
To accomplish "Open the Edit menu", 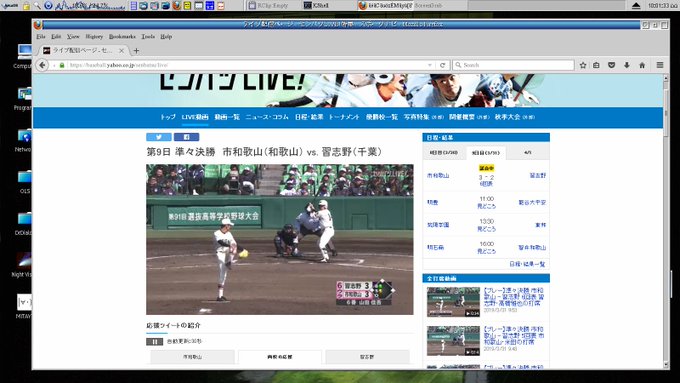I will click(56, 37).
